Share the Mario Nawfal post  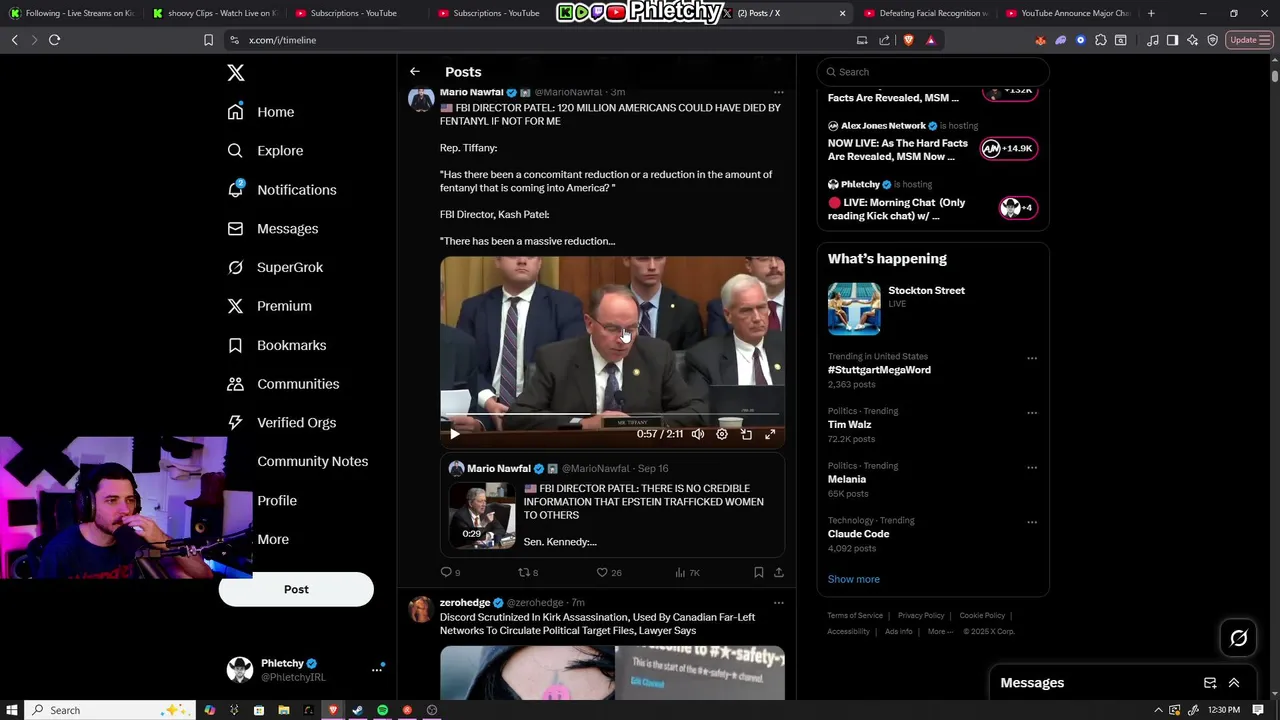click(778, 572)
